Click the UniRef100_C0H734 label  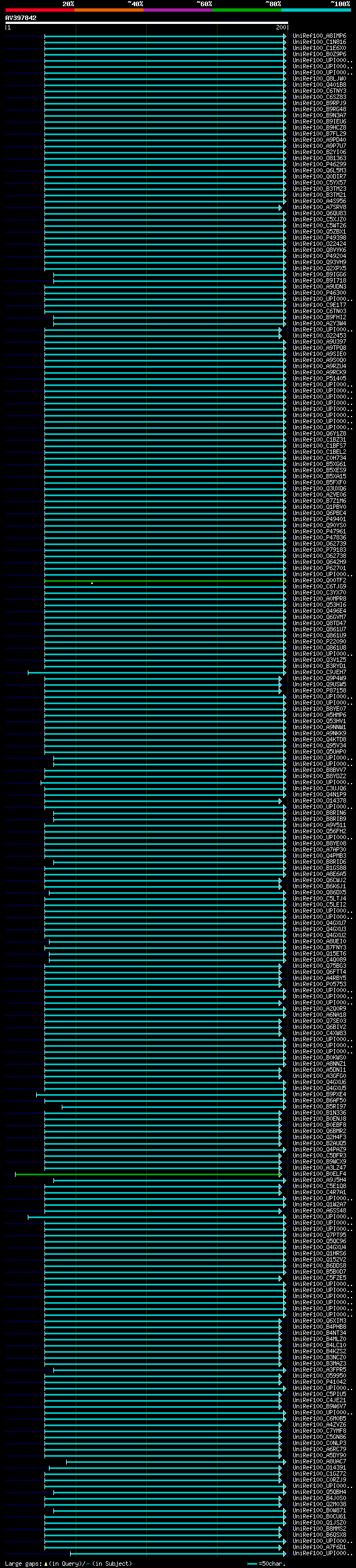tap(319, 458)
